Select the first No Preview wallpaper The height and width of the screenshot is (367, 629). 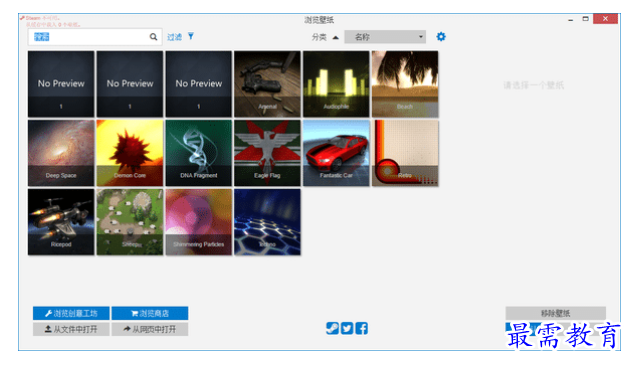click(61, 84)
